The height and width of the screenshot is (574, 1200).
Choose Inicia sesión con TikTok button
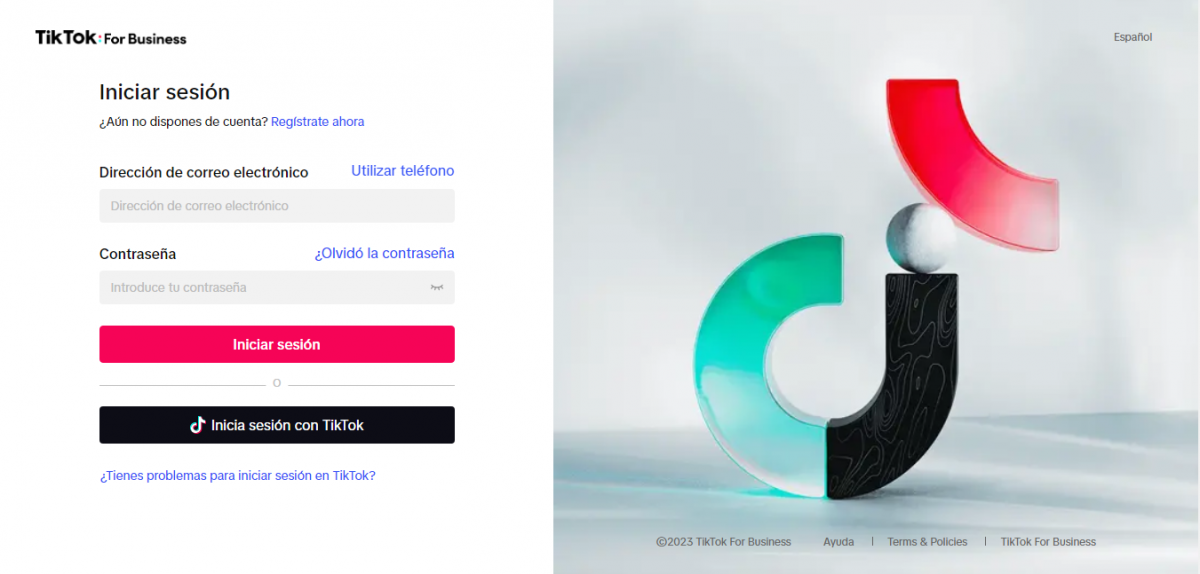tap(277, 425)
